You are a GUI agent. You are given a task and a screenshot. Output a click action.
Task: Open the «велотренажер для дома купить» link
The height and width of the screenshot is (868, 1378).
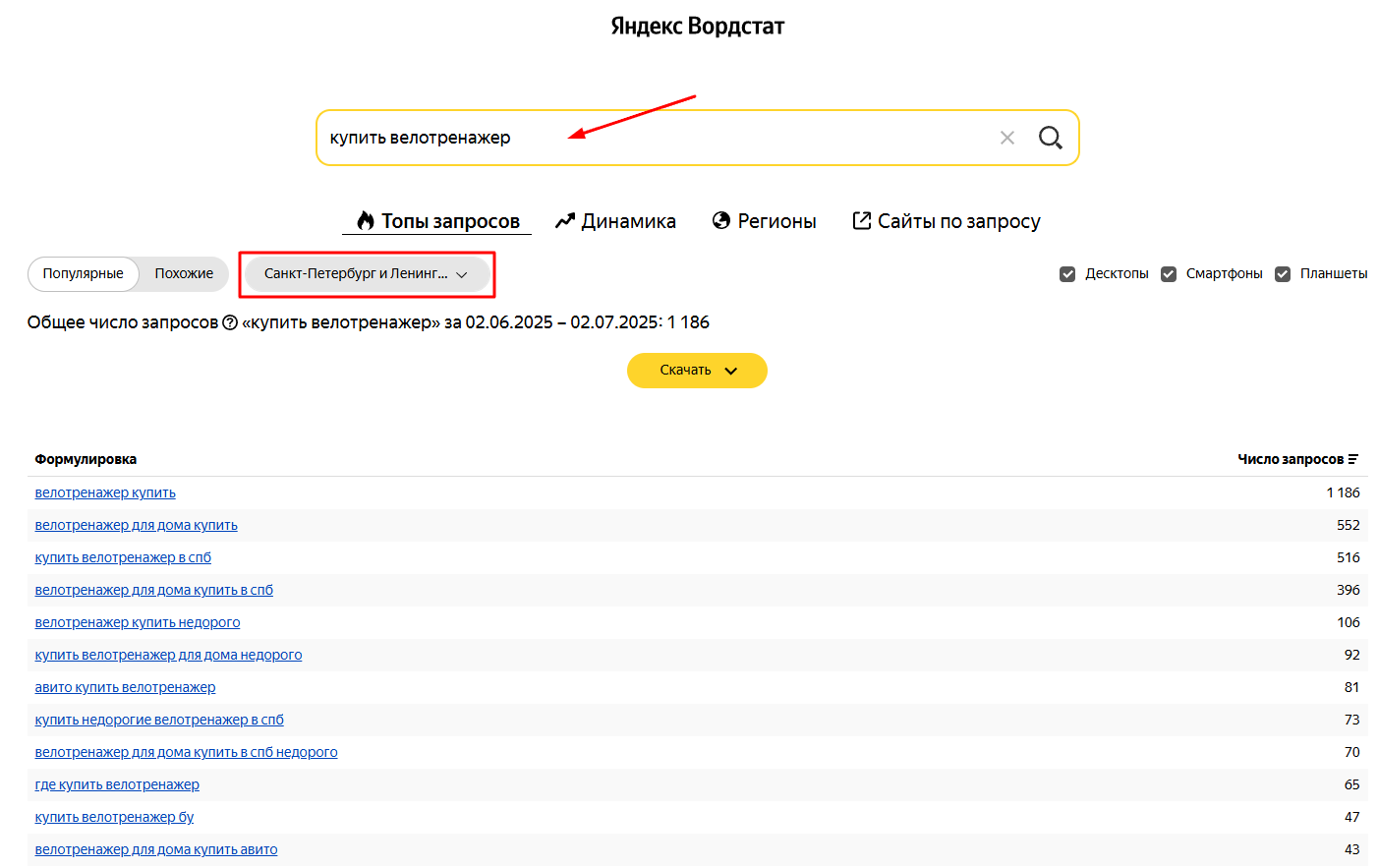[x=137, y=525]
